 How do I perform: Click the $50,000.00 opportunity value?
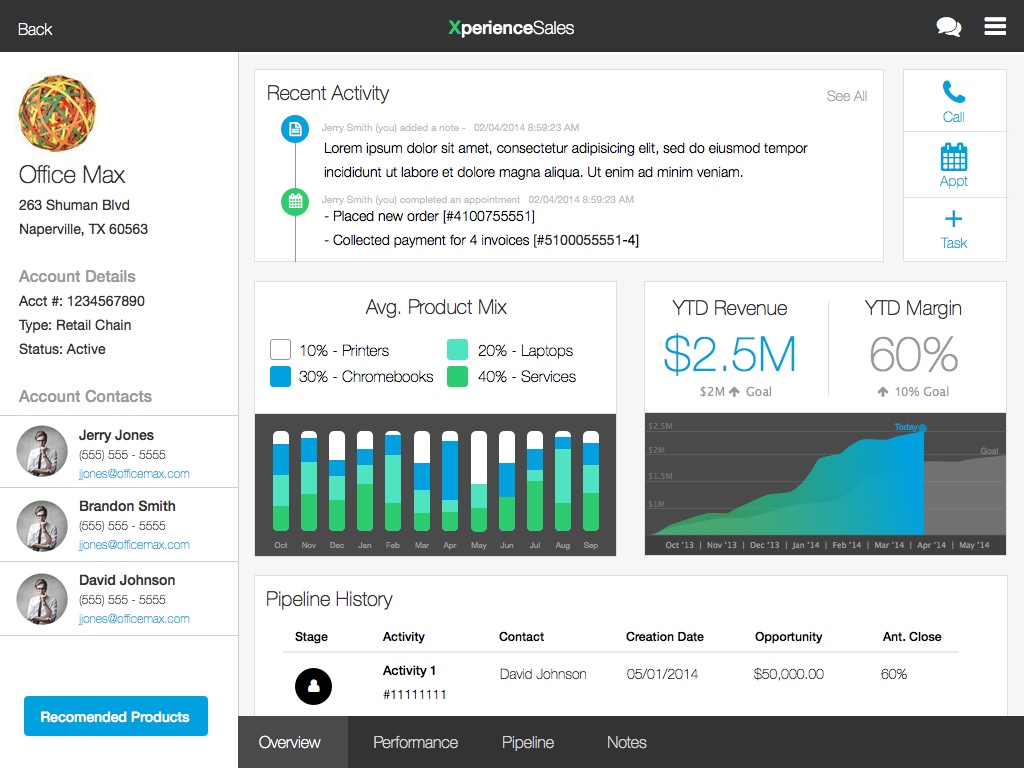[788, 674]
